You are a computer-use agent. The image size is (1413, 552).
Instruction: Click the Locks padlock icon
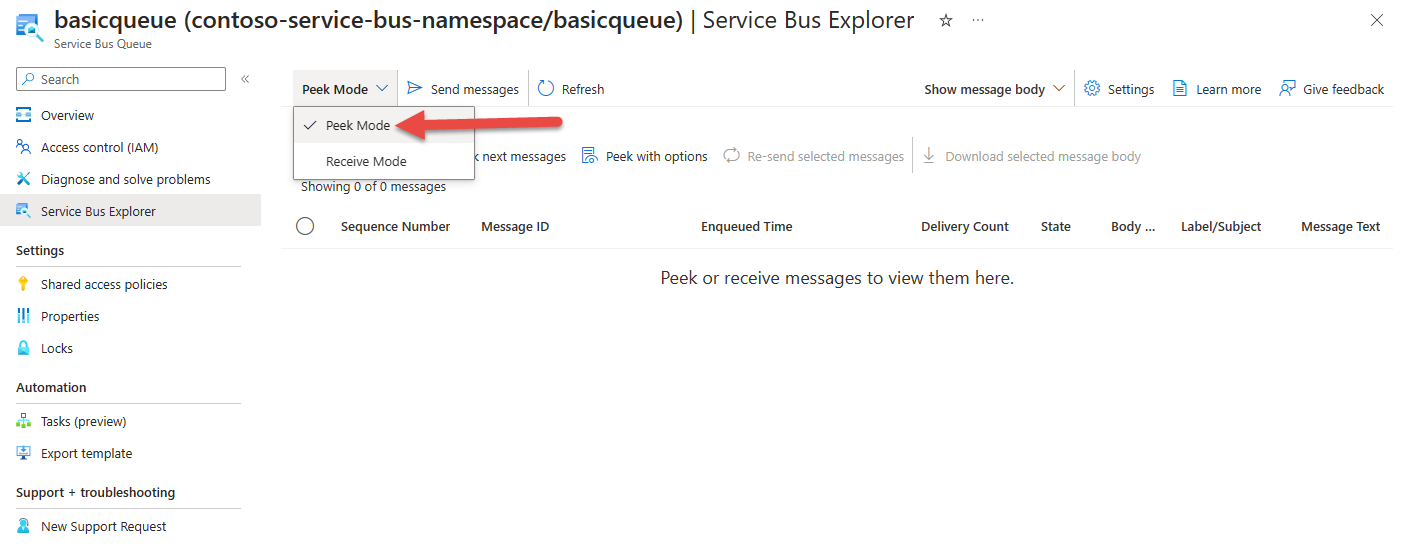pos(24,348)
